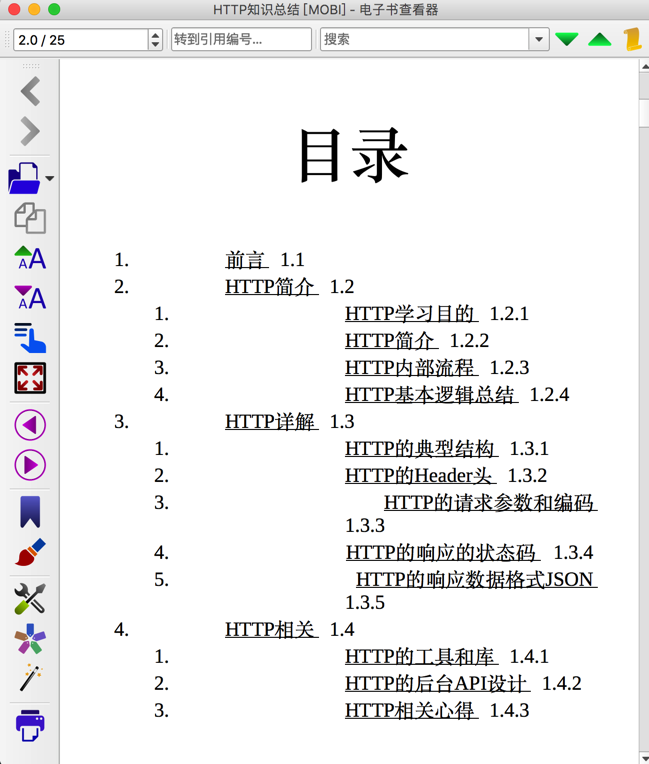Open the HTTP的请求参数和编码 link
649x764 pixels.
click(490, 502)
